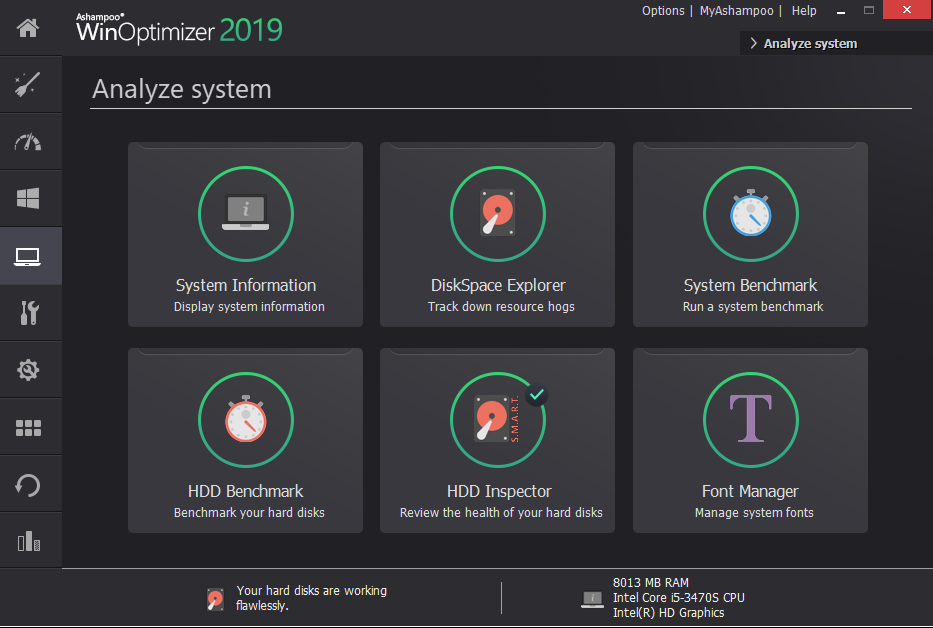Launch DiskSpace Explorer via its disk icon
This screenshot has width=933, height=628.
point(498,214)
